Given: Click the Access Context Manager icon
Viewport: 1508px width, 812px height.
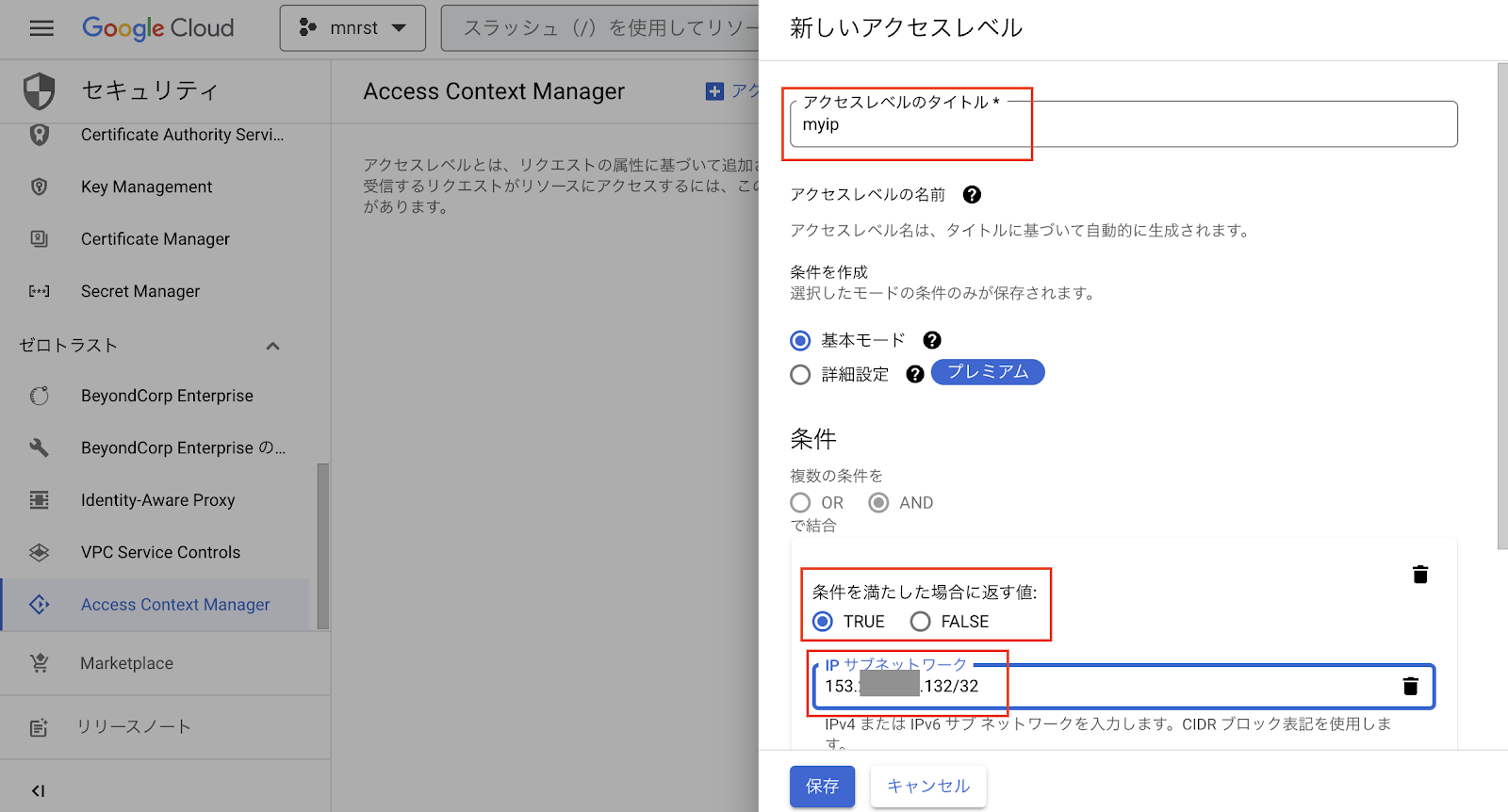Looking at the screenshot, I should [x=39, y=605].
